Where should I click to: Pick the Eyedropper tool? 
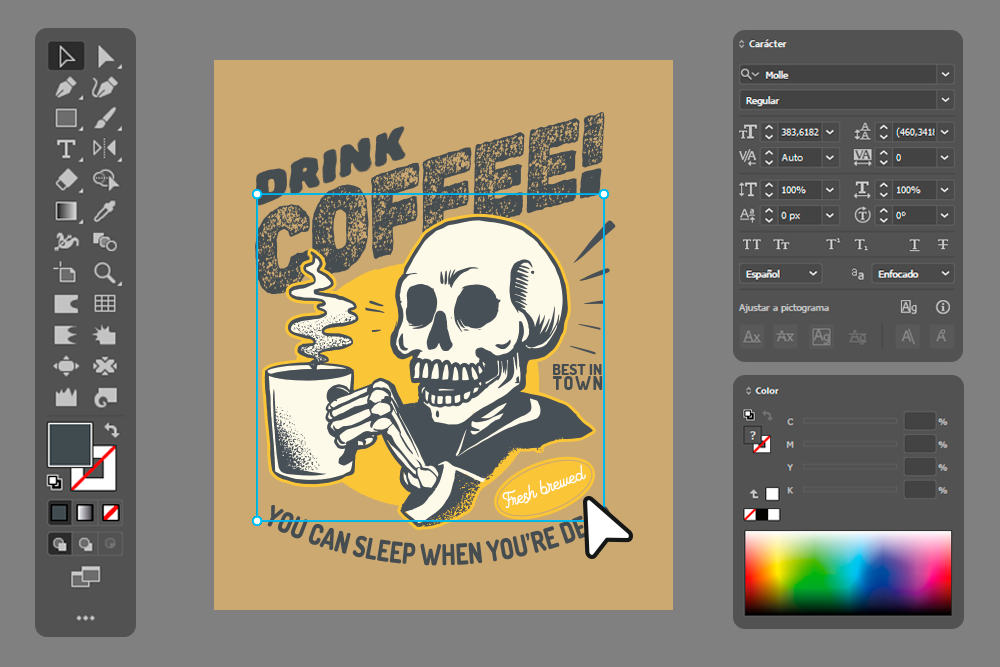(105, 211)
